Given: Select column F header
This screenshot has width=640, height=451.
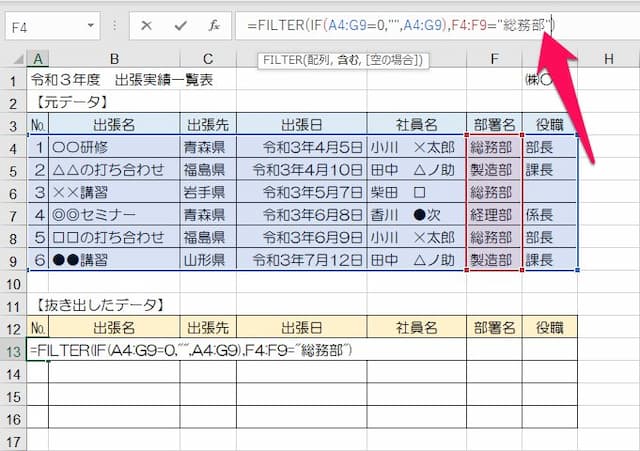Looking at the screenshot, I should coord(494,59).
